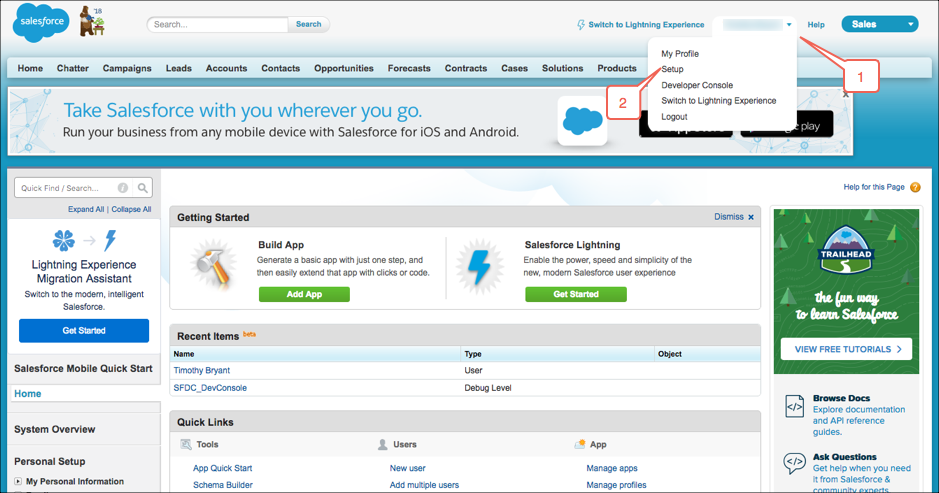Click the Quick Find info icon
This screenshot has height=493, width=939.
[x=123, y=188]
